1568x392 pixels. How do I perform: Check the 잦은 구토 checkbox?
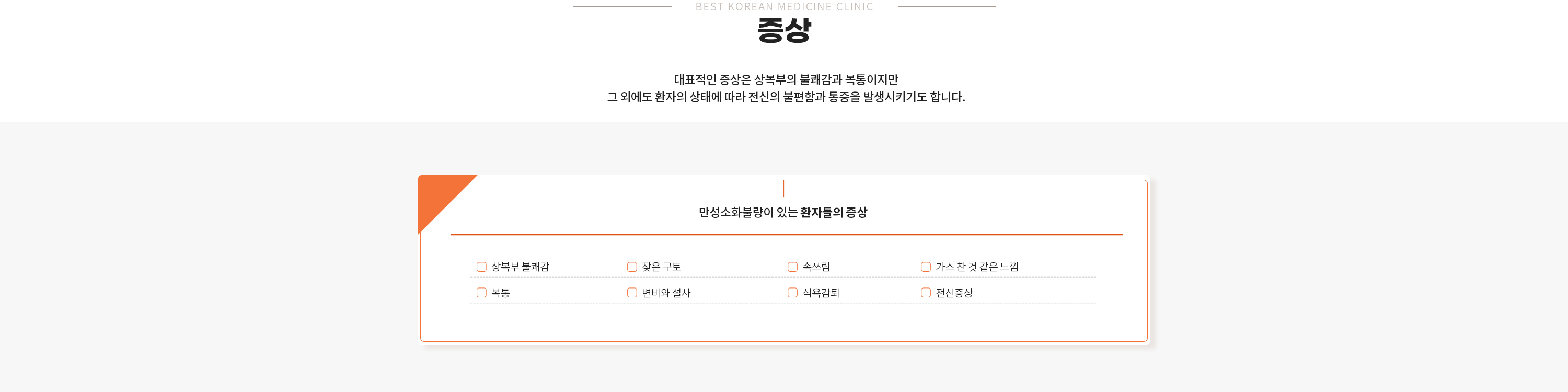tap(632, 267)
